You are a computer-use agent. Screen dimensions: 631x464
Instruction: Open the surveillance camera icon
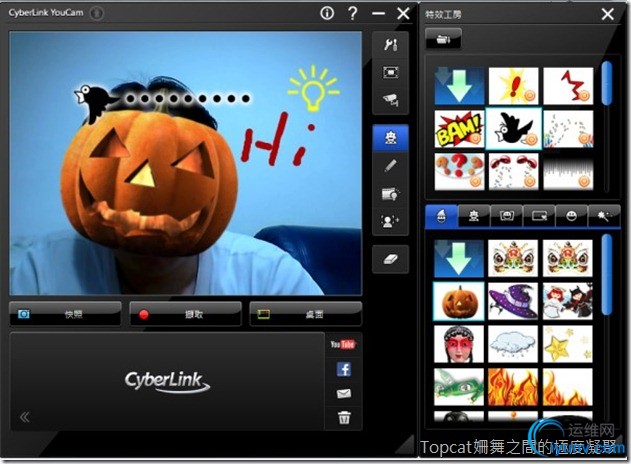390,99
